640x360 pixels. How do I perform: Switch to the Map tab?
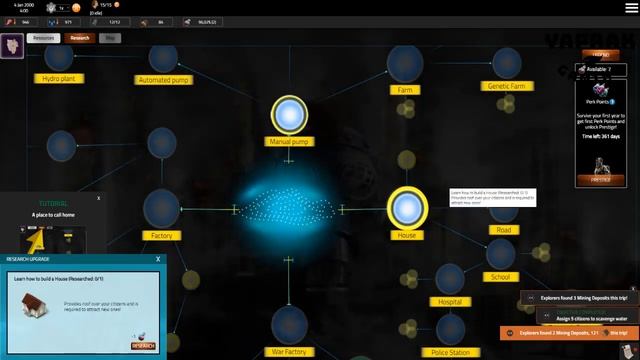(110, 38)
